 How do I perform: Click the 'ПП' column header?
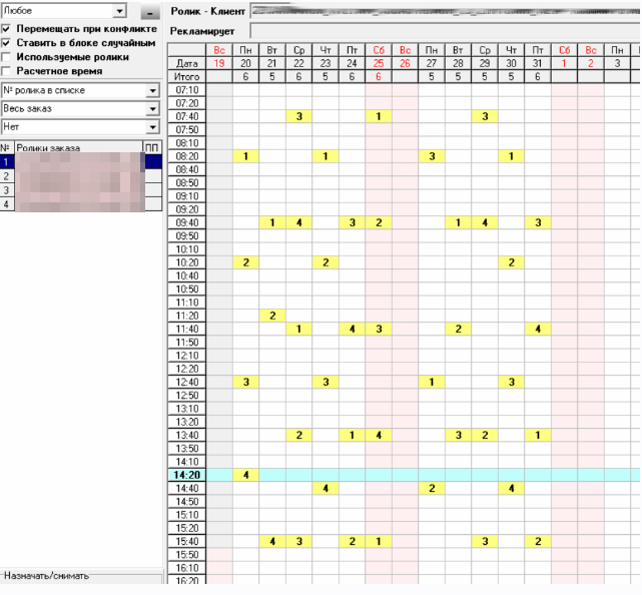151,147
